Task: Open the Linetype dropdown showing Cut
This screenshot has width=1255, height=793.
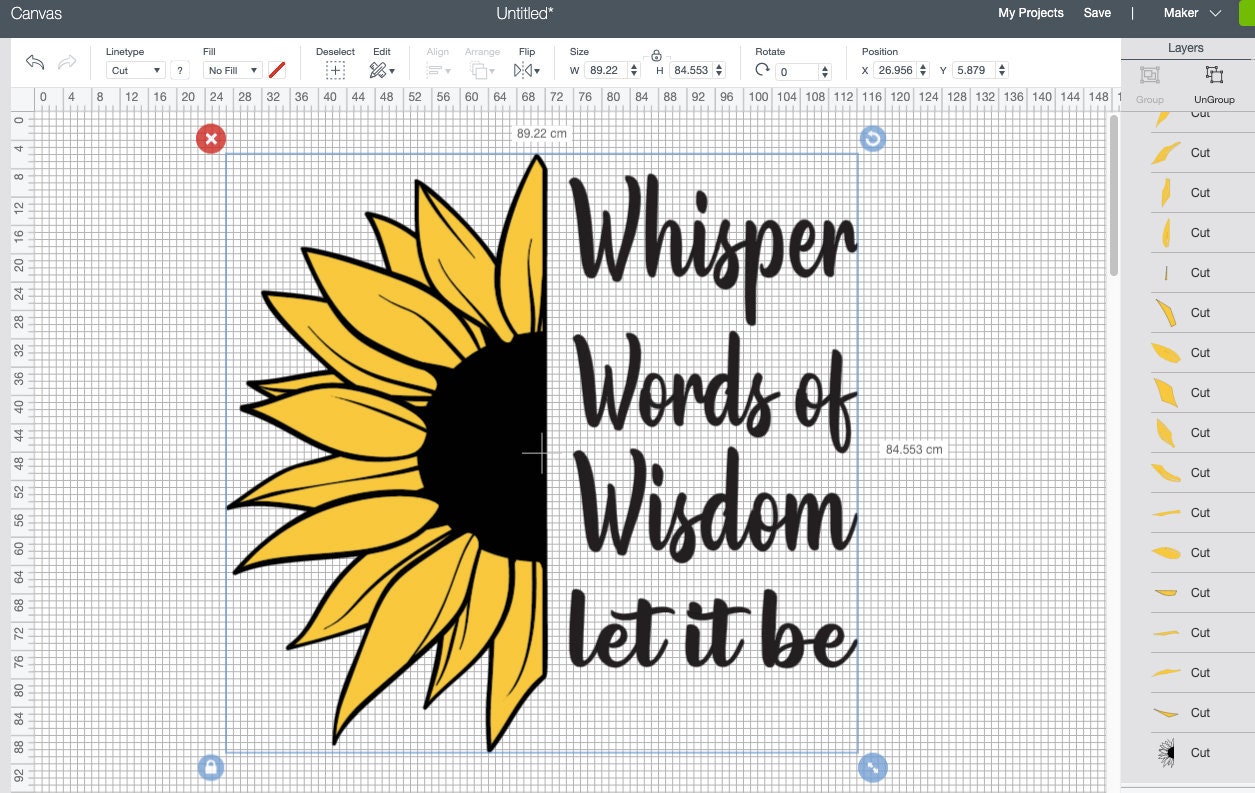Action: click(x=135, y=70)
